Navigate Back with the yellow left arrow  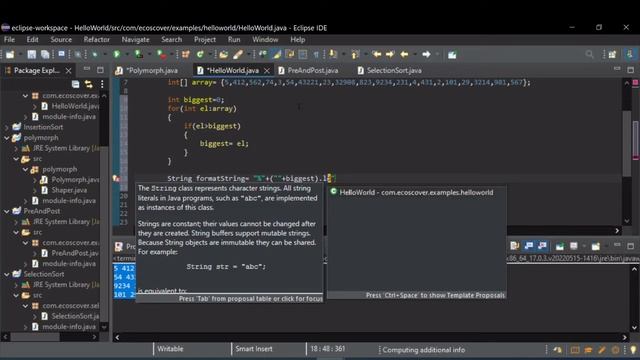404,54
